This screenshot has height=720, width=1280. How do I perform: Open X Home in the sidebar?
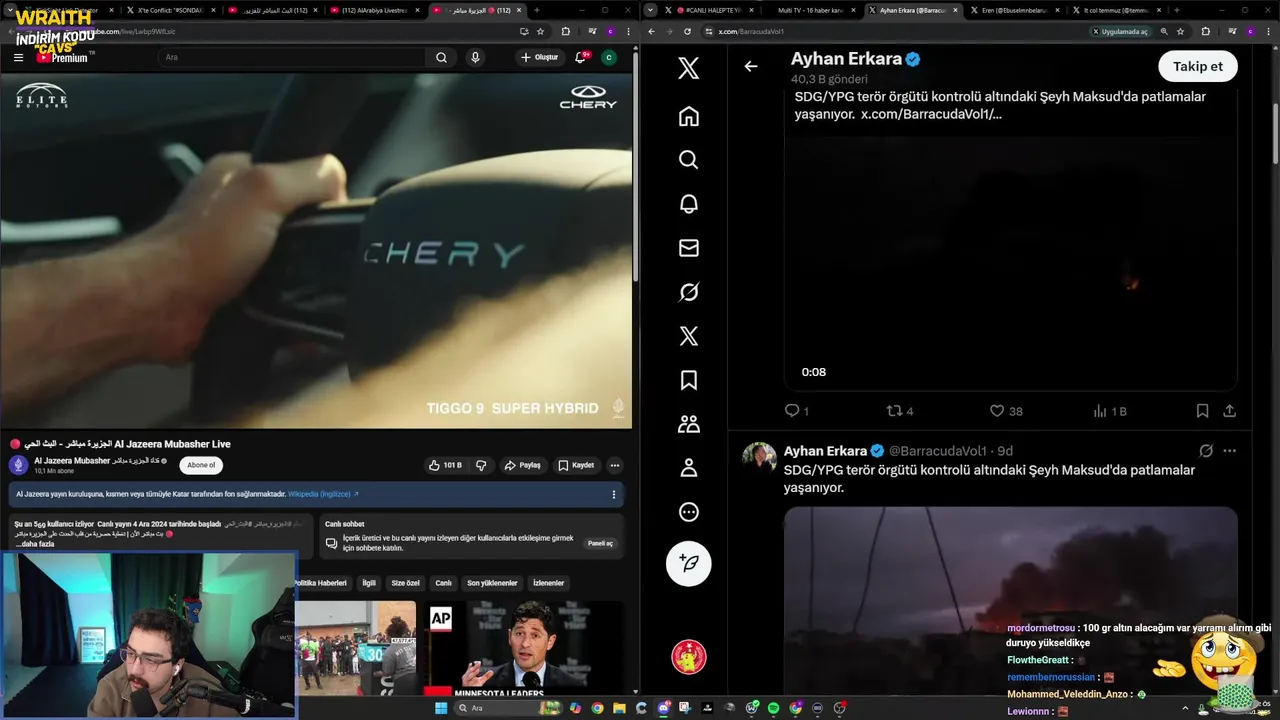pyautogui.click(x=688, y=116)
